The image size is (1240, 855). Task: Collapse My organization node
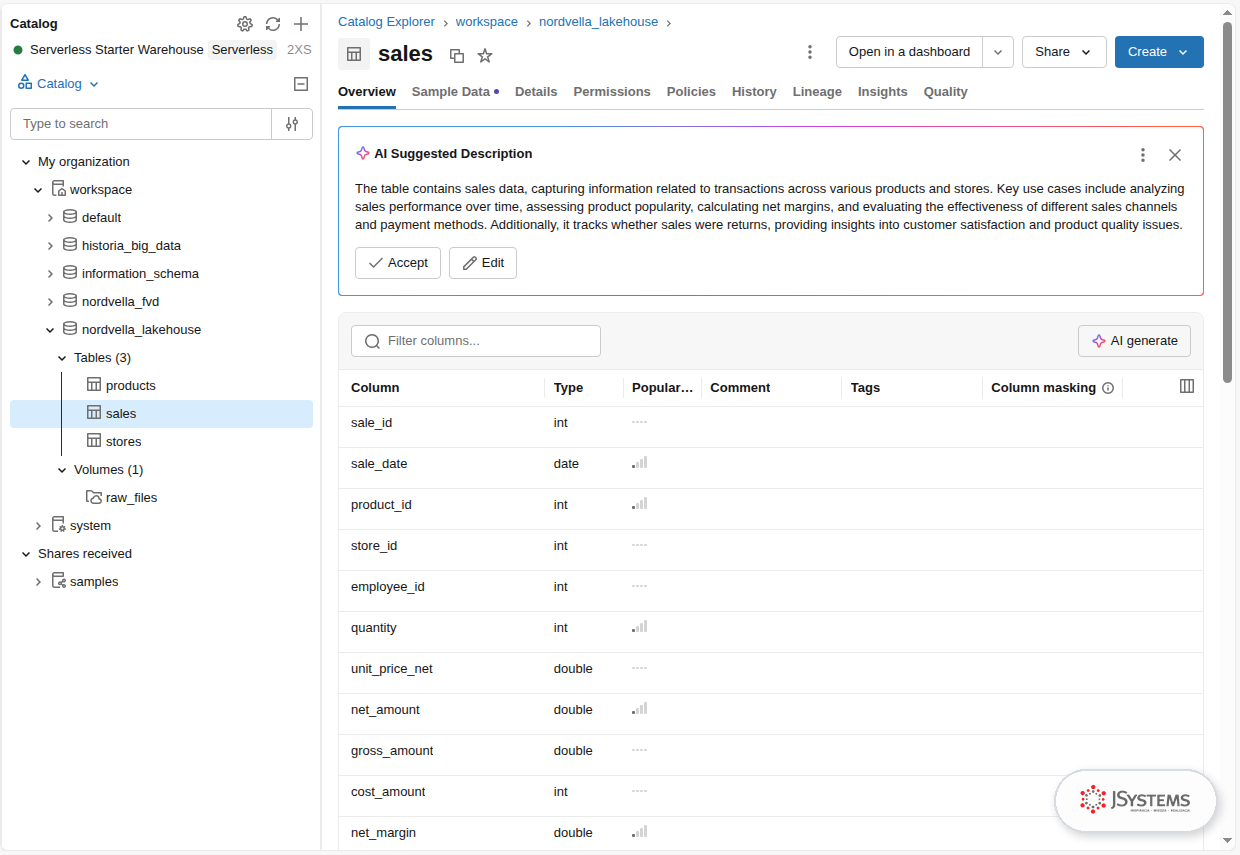click(26, 161)
